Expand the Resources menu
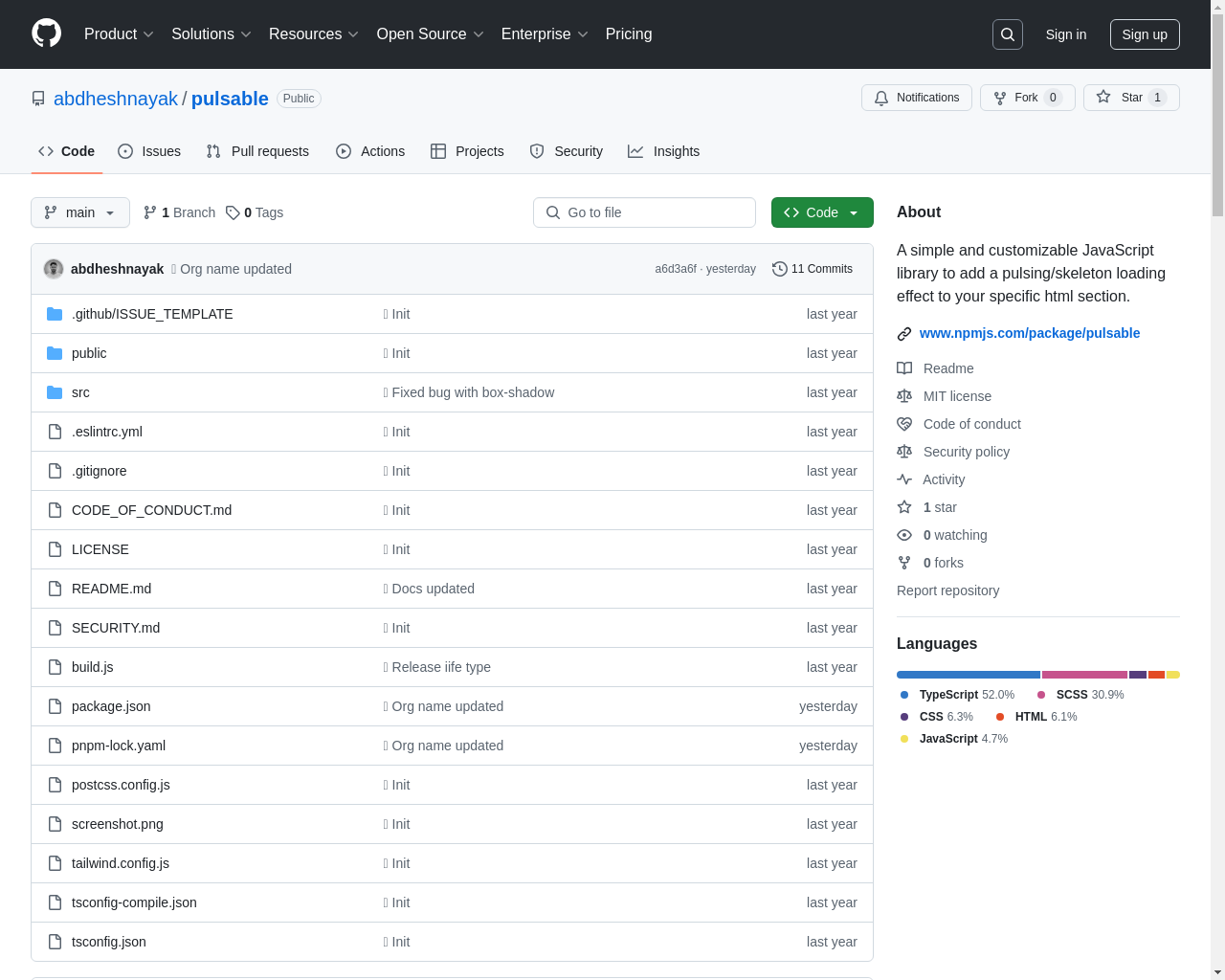Image resolution: width=1225 pixels, height=980 pixels. click(x=314, y=34)
